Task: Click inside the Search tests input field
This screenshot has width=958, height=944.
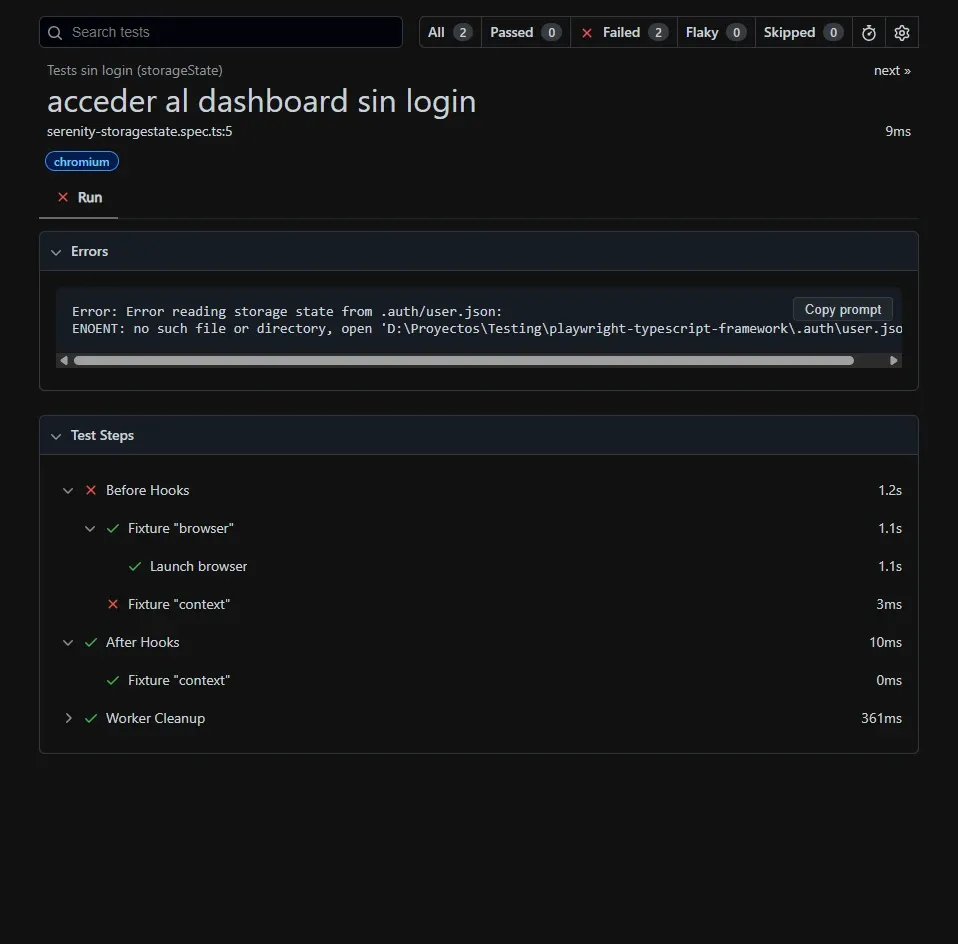Action: 220,32
